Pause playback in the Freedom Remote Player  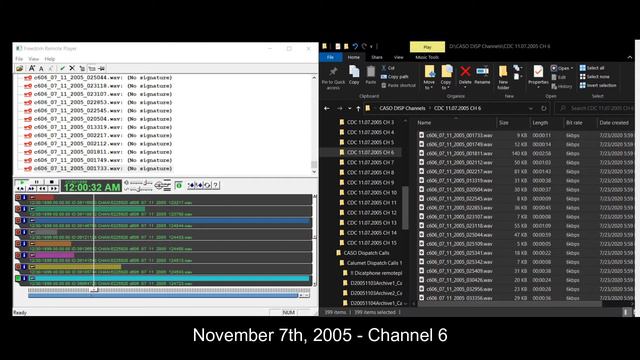coord(37,182)
